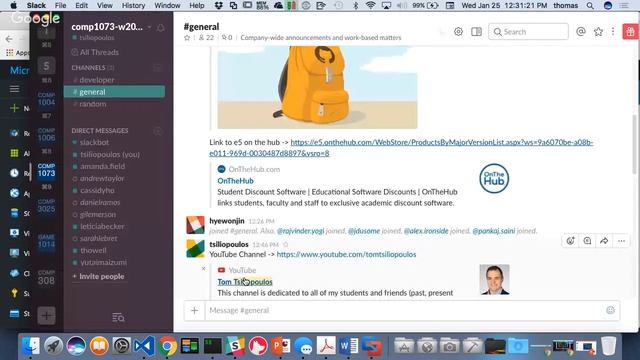
Task: Switch to COMP 3025 workspace
Action: 46,206
